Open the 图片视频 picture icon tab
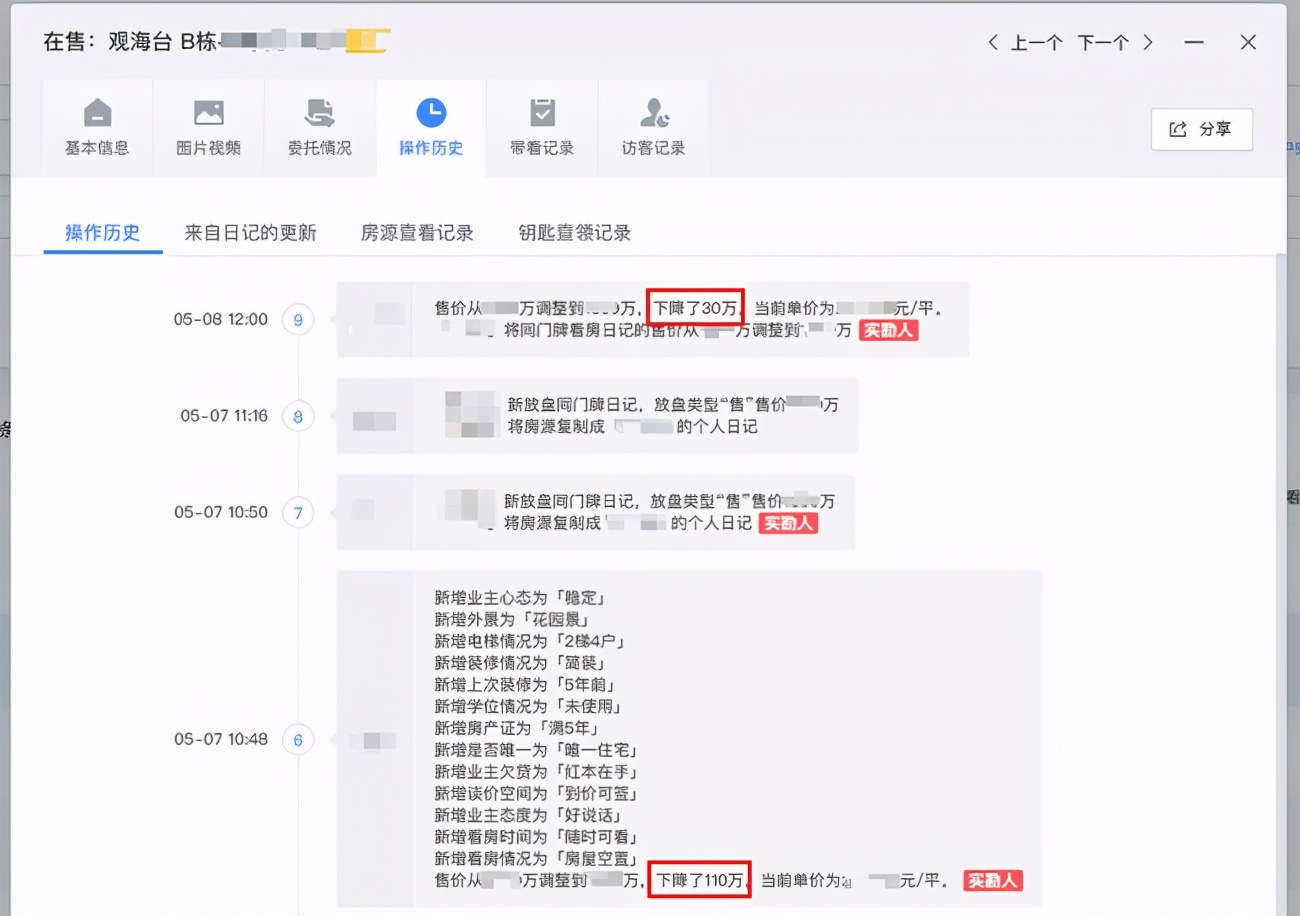Screen dimensions: 1300x916 coord(208,128)
